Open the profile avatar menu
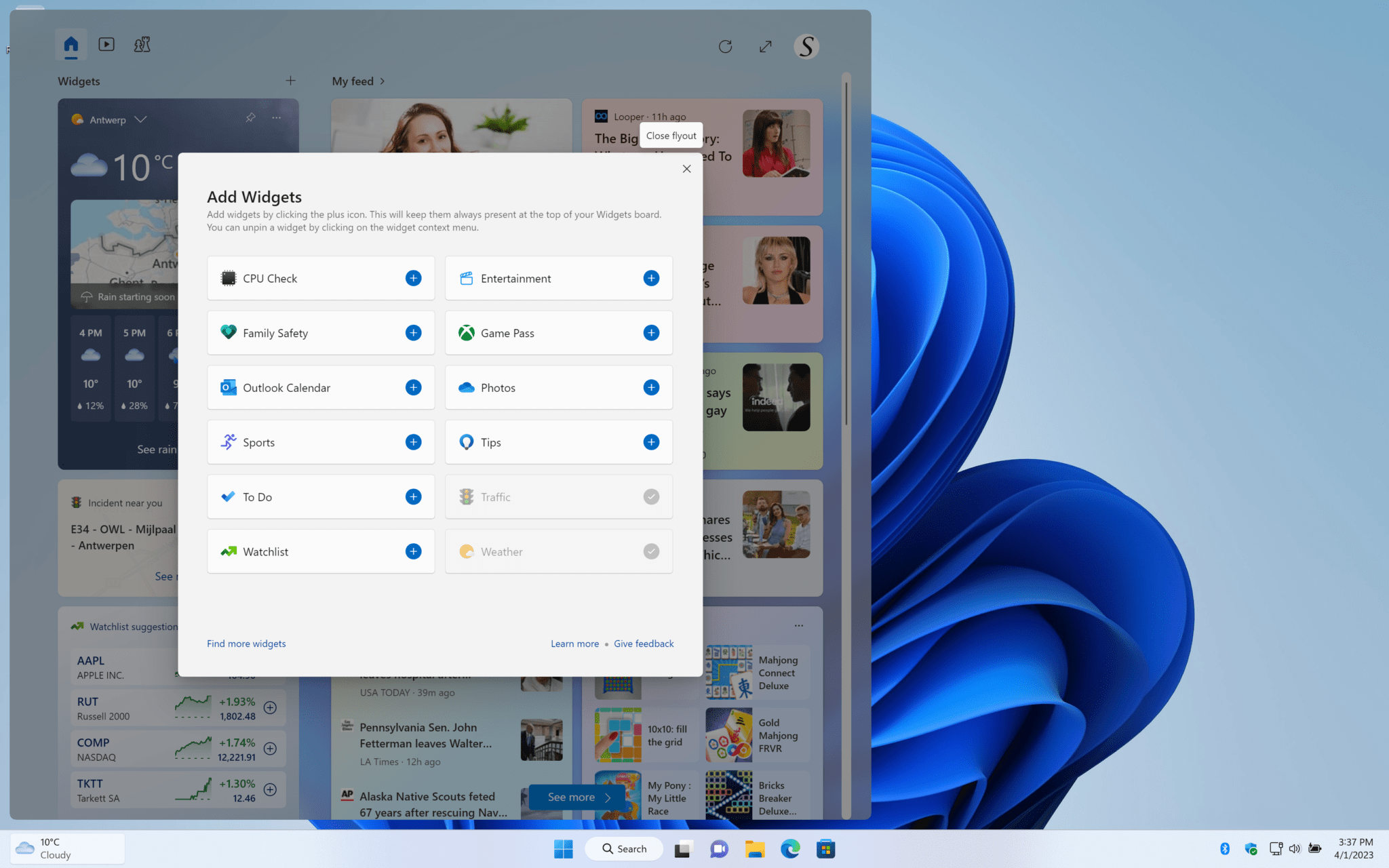Screen dimensions: 1389x868 click(806, 46)
